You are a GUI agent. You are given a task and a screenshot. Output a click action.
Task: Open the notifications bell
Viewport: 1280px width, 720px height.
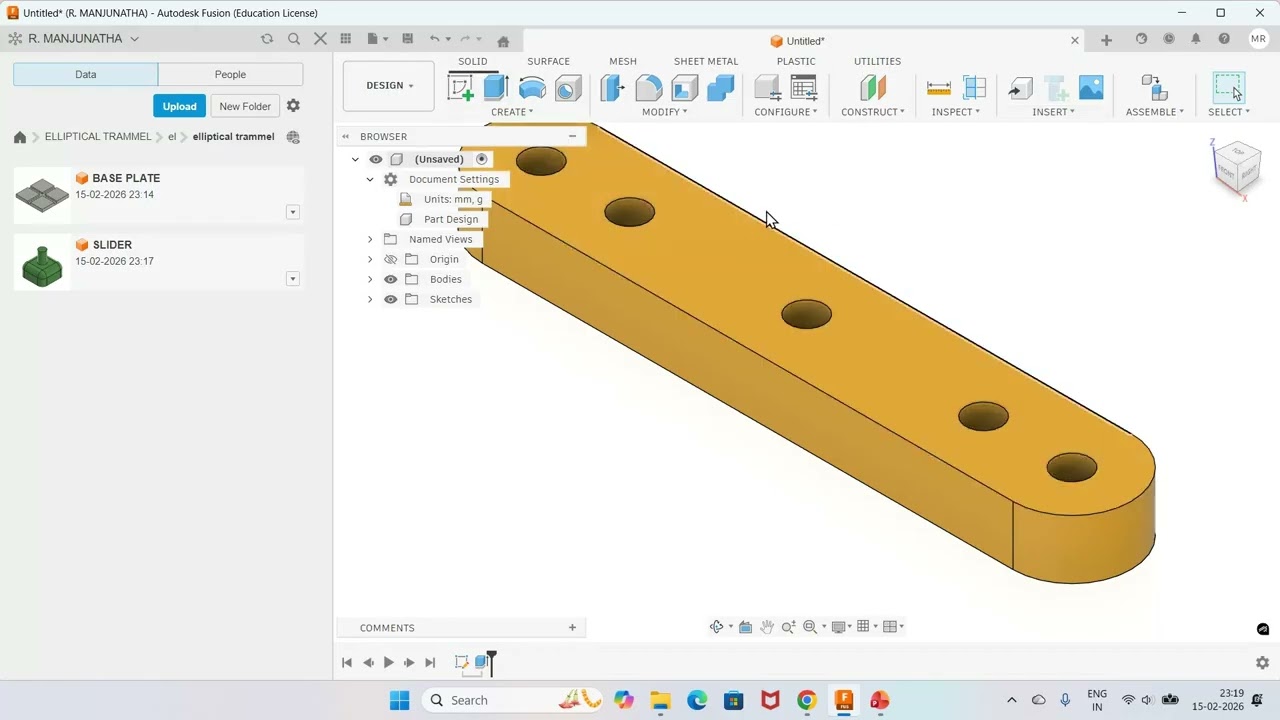tap(1196, 39)
